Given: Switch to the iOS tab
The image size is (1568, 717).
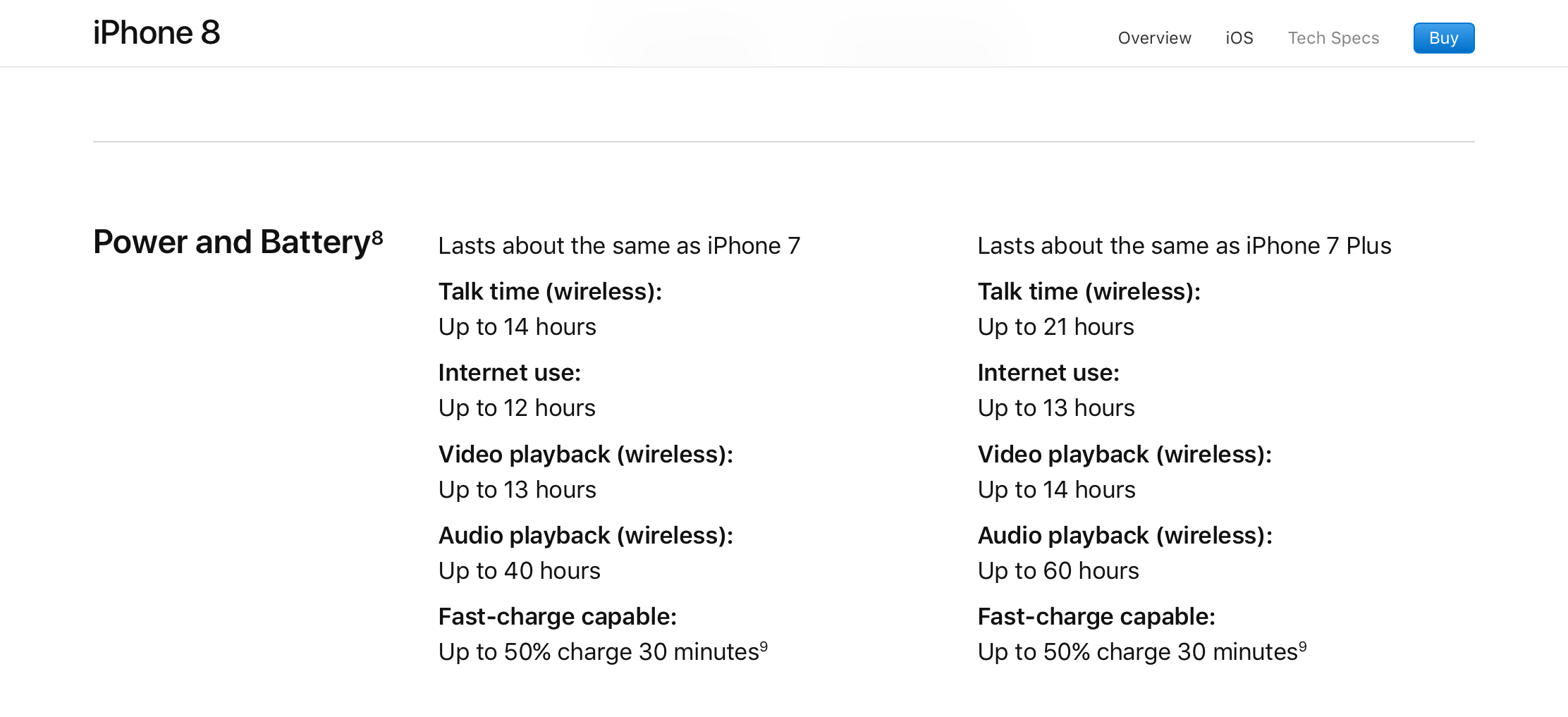Looking at the screenshot, I should (x=1239, y=38).
